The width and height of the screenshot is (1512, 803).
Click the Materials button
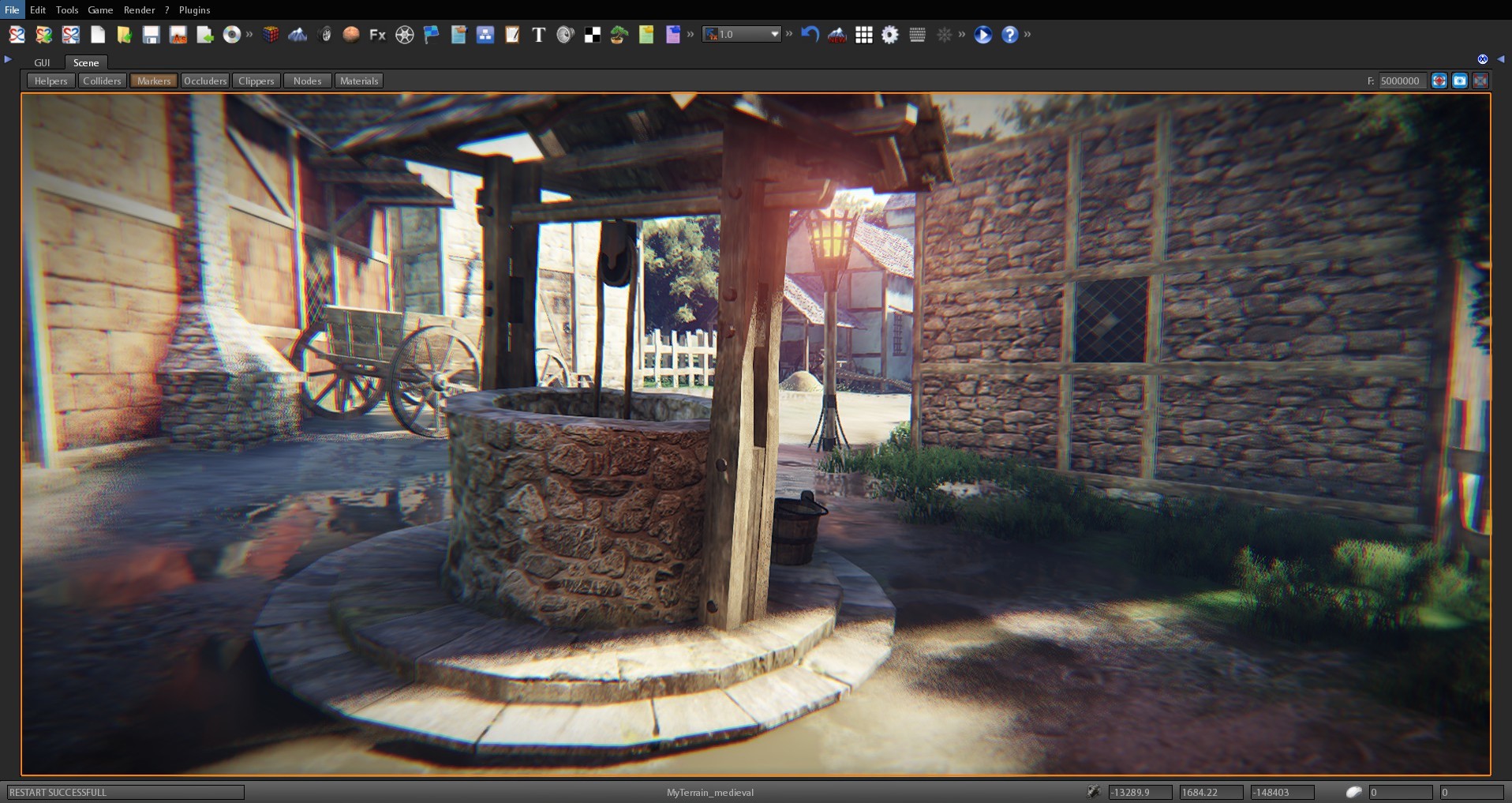pos(359,81)
